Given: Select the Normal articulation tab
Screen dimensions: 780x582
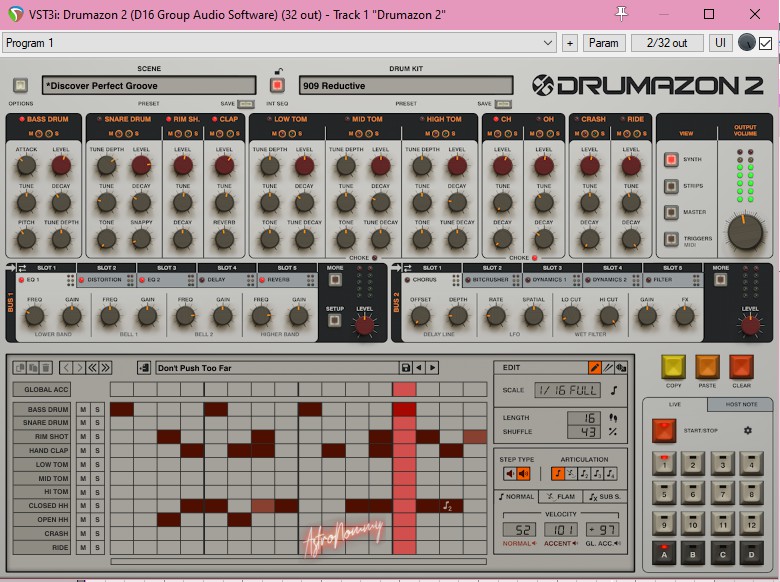Looking at the screenshot, I should [516, 496].
